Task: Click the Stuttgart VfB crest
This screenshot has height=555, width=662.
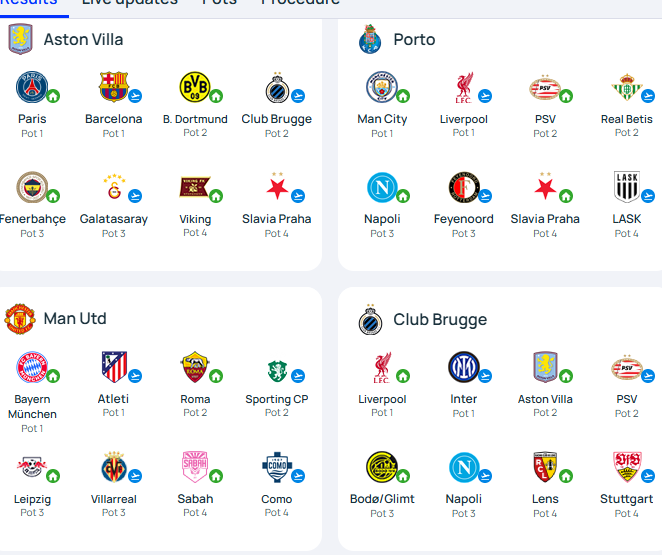Action: point(627,467)
